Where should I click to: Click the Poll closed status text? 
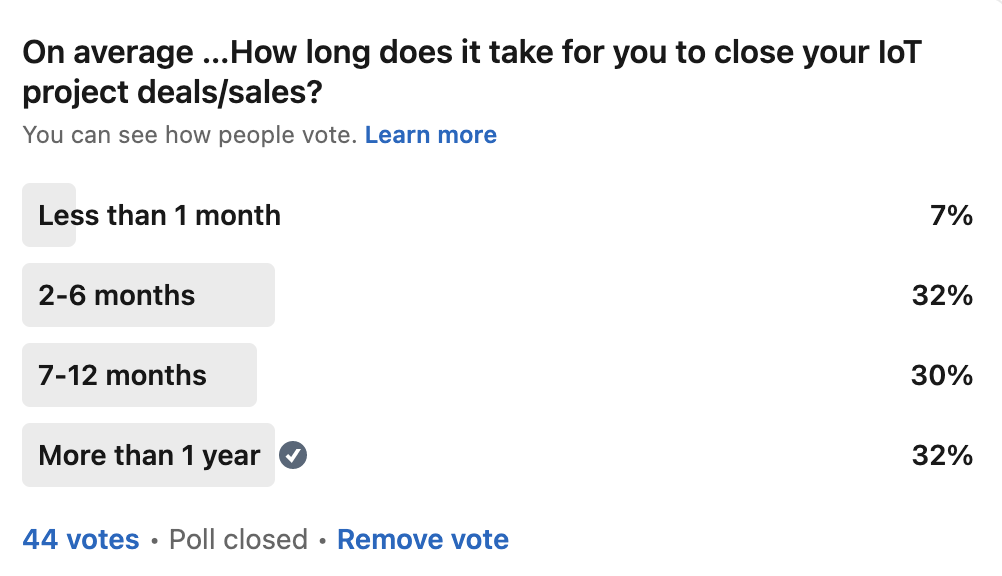[x=238, y=540]
